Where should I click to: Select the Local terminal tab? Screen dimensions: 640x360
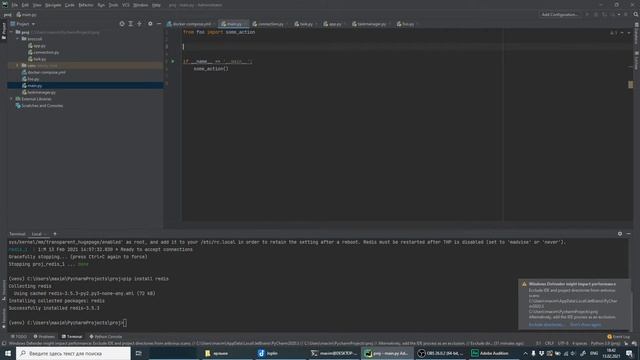coord(37,234)
